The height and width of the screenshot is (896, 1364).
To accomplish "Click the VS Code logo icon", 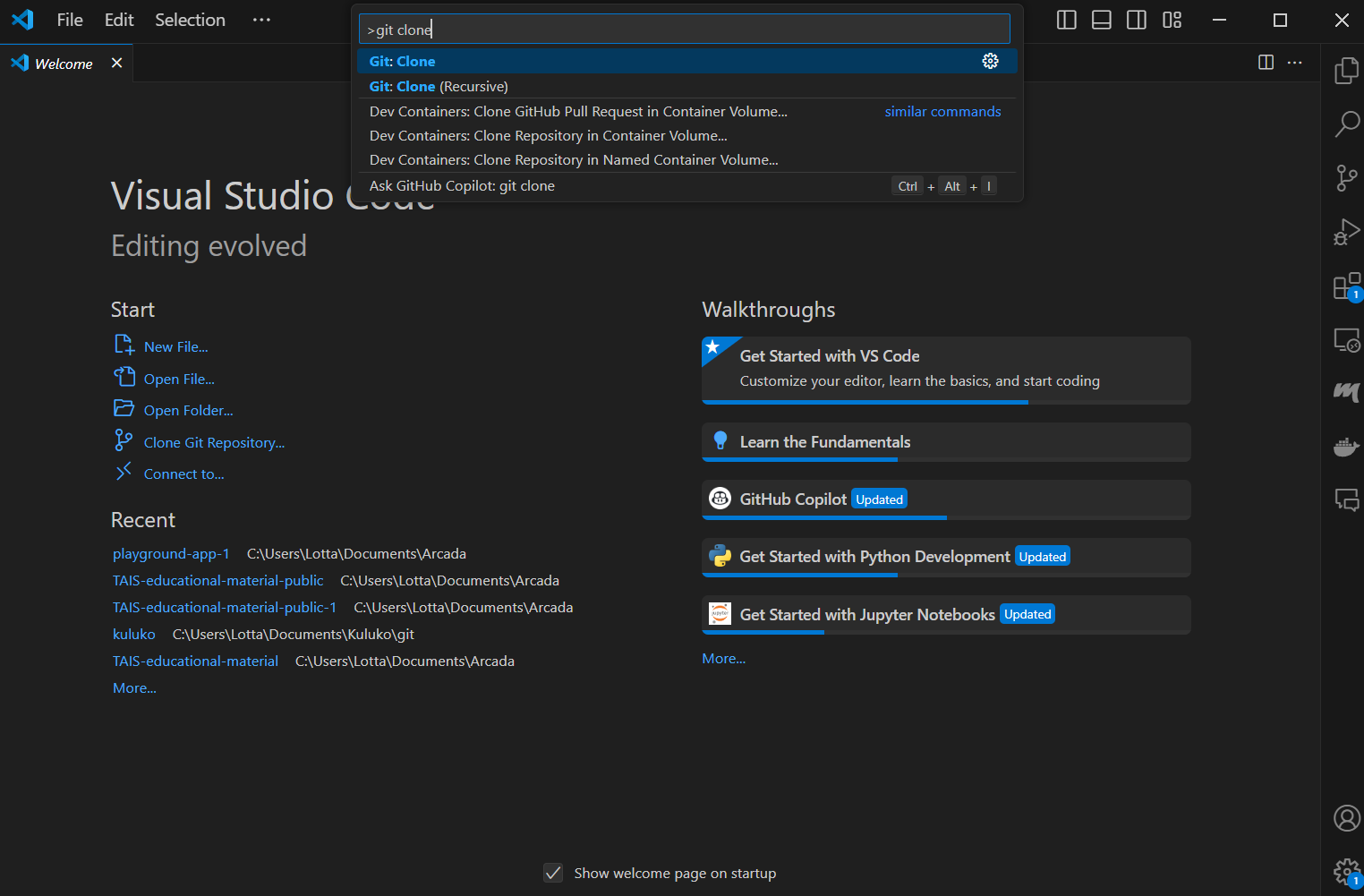I will [22, 20].
